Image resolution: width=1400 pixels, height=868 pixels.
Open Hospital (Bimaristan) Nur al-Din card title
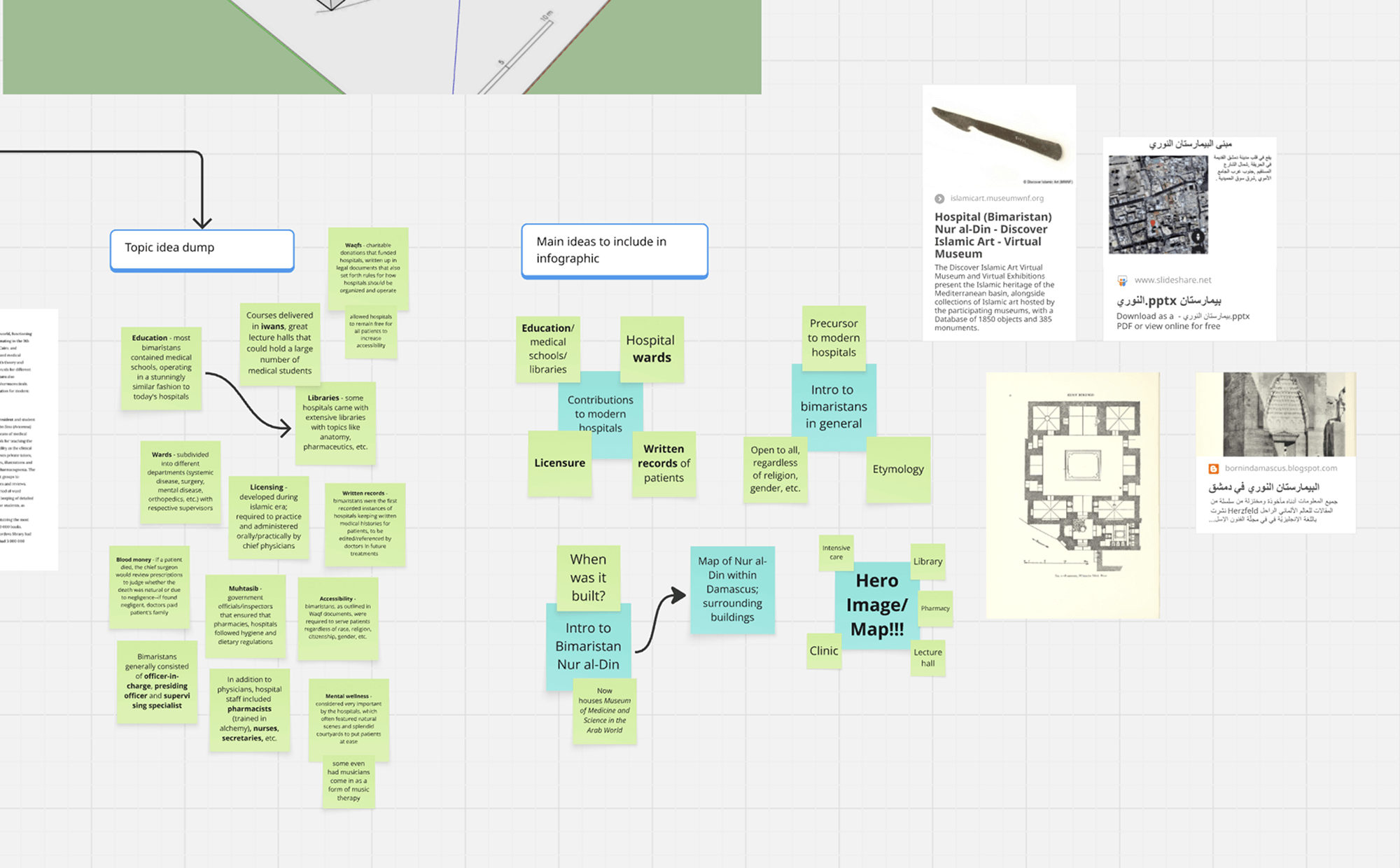click(x=993, y=235)
